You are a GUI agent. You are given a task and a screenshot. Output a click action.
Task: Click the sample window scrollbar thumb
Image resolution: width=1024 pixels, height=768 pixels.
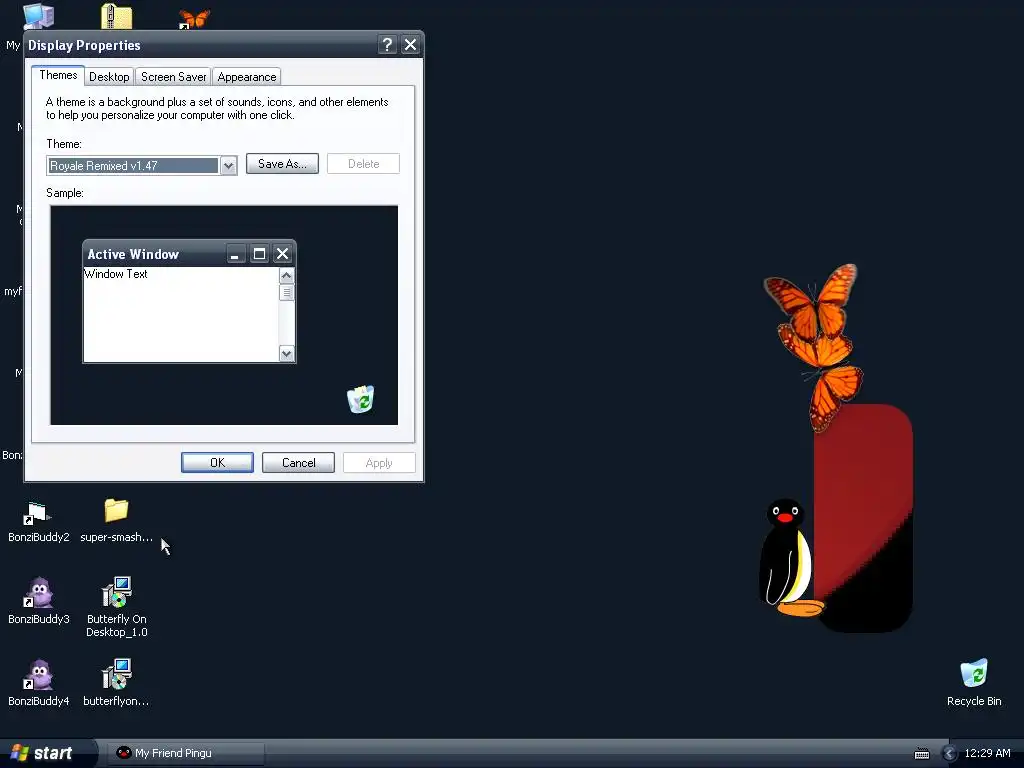click(286, 293)
